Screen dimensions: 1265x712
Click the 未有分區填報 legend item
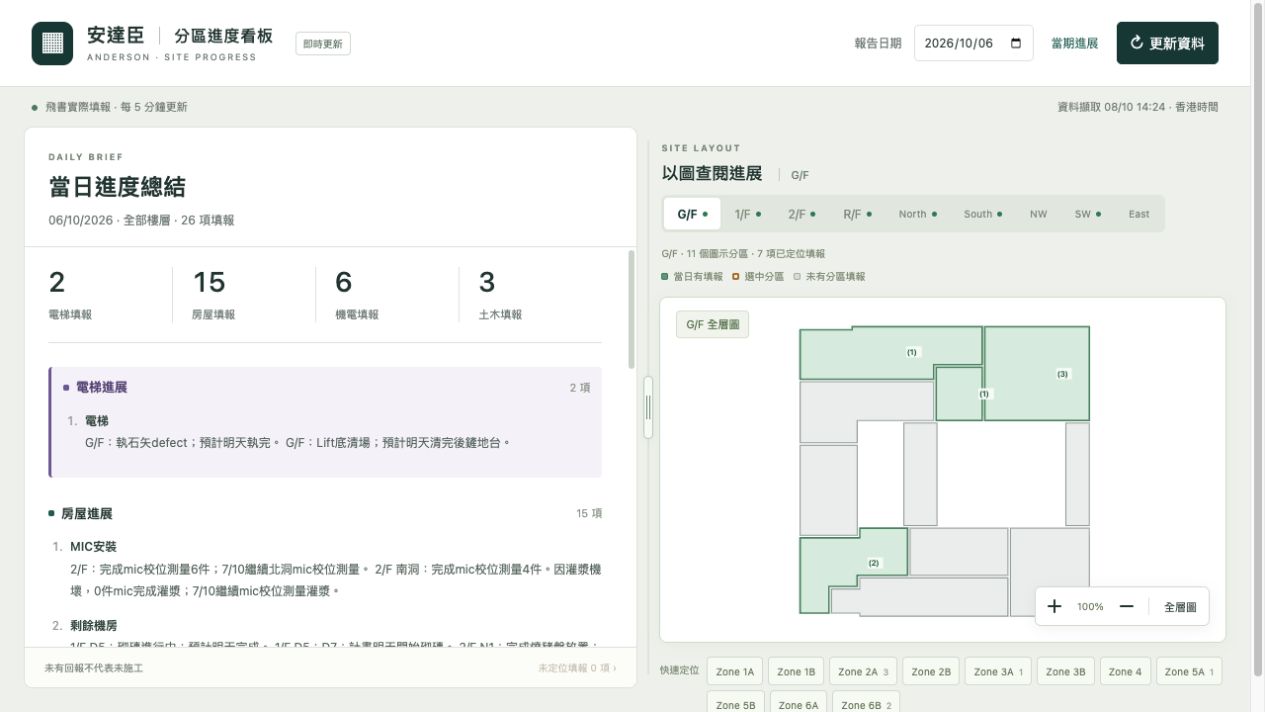pos(829,276)
